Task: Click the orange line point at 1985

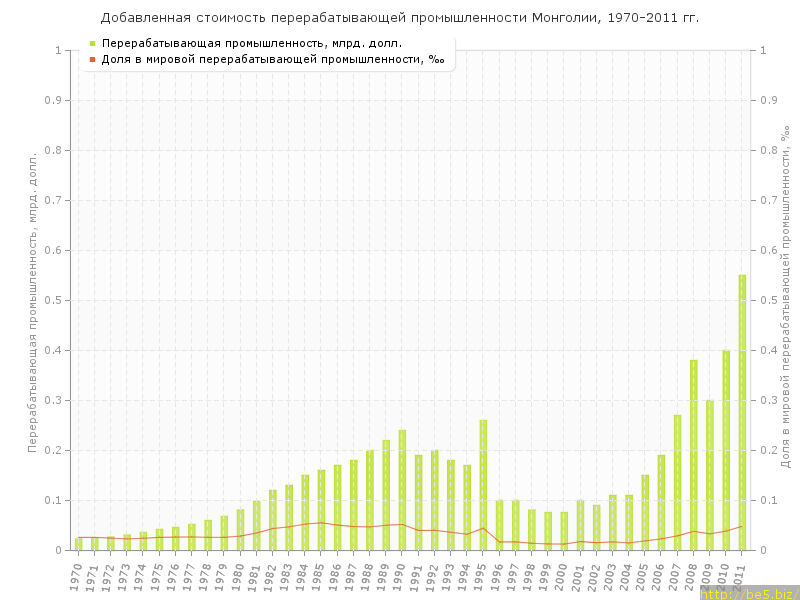Action: (321, 522)
